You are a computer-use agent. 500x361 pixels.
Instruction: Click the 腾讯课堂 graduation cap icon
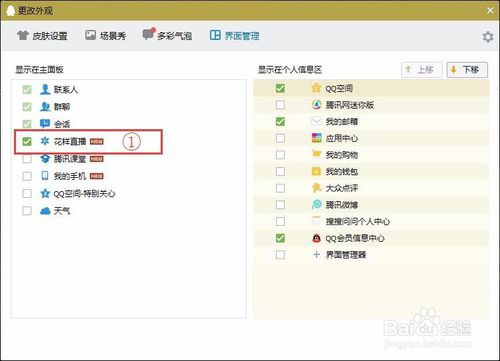pos(45,159)
